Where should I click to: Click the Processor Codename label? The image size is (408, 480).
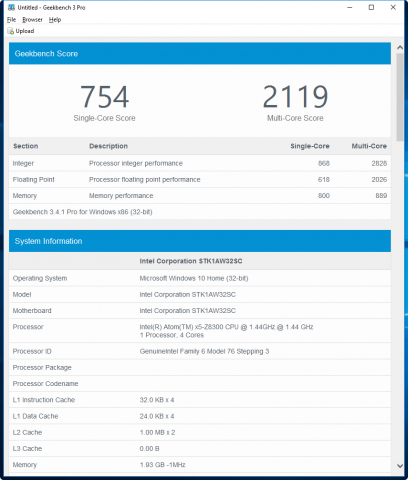(x=45, y=384)
